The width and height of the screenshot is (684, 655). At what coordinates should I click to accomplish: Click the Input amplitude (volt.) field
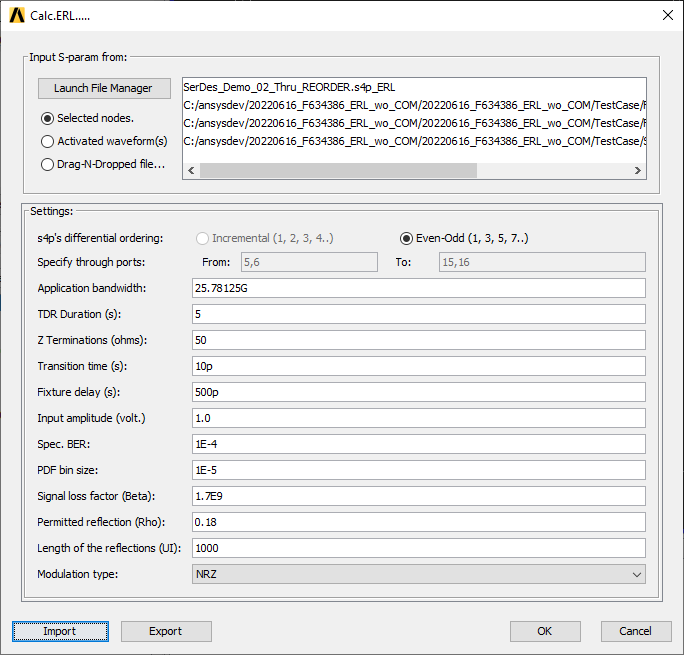[x=419, y=418]
